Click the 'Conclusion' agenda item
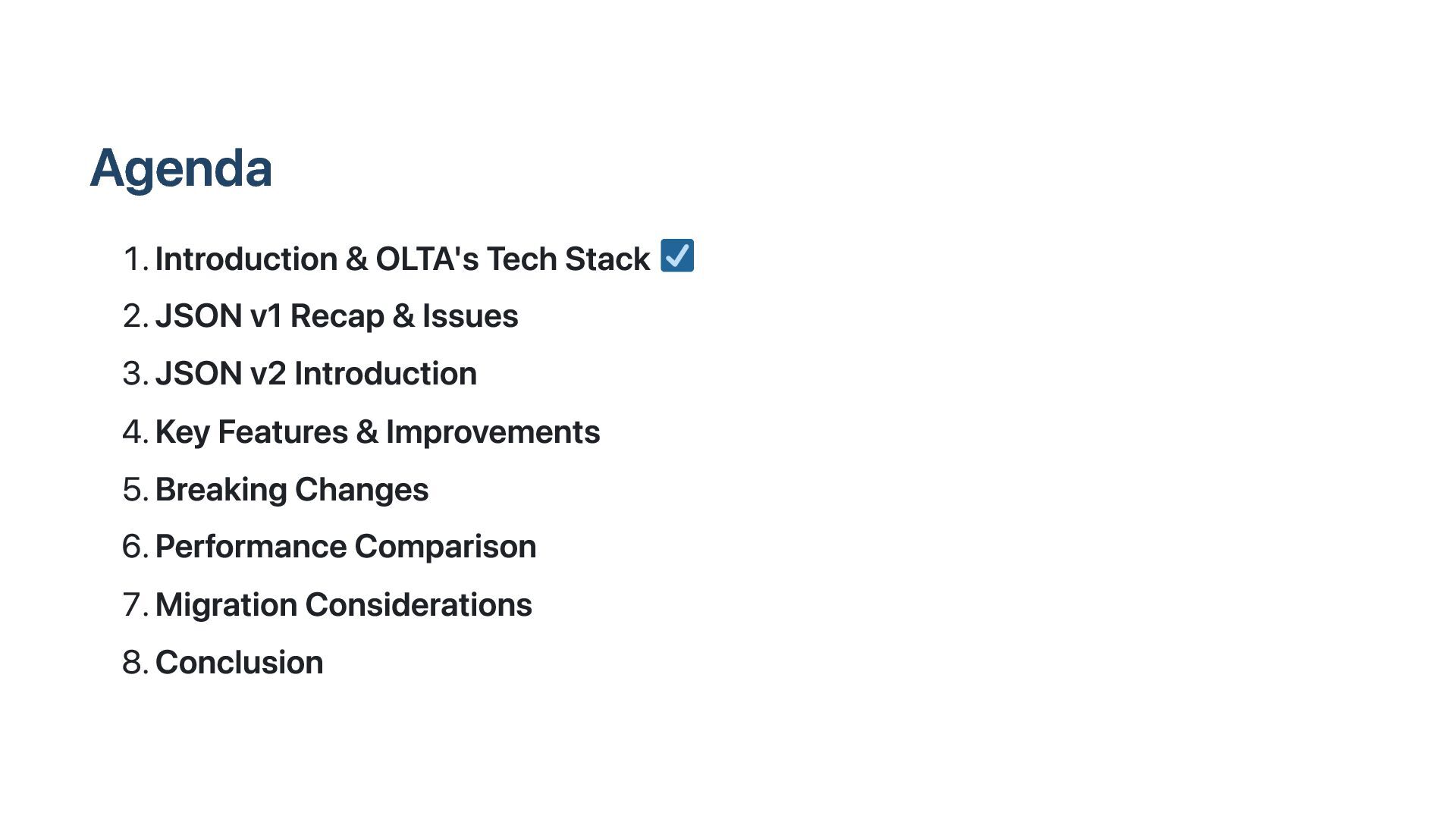1456x819 pixels. (239, 663)
